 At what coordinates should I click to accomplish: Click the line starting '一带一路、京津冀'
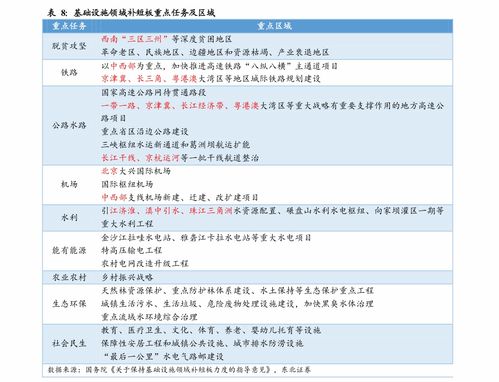point(273,106)
